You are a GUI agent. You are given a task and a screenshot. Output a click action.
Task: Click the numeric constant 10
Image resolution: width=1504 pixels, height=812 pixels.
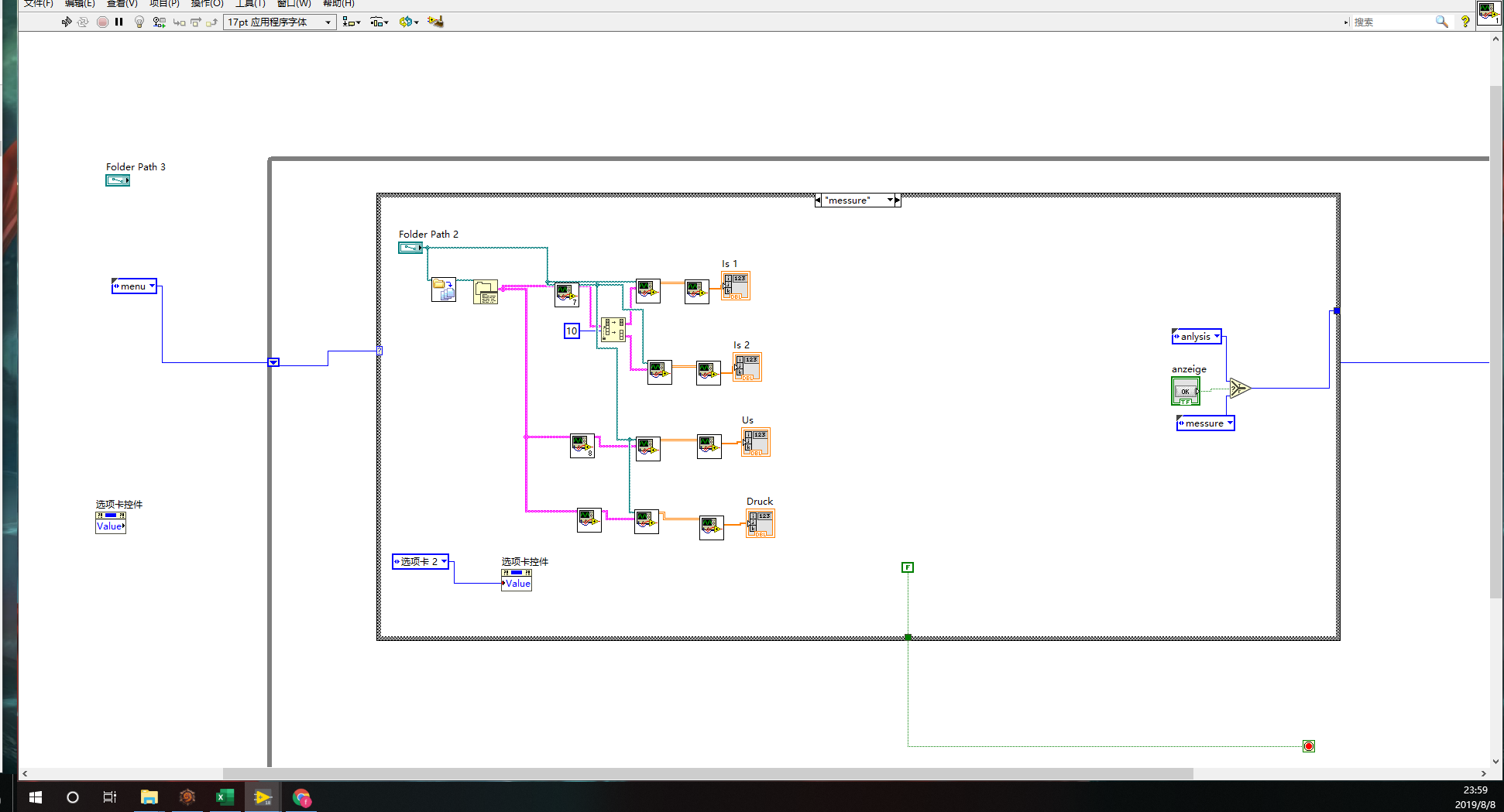click(x=572, y=331)
